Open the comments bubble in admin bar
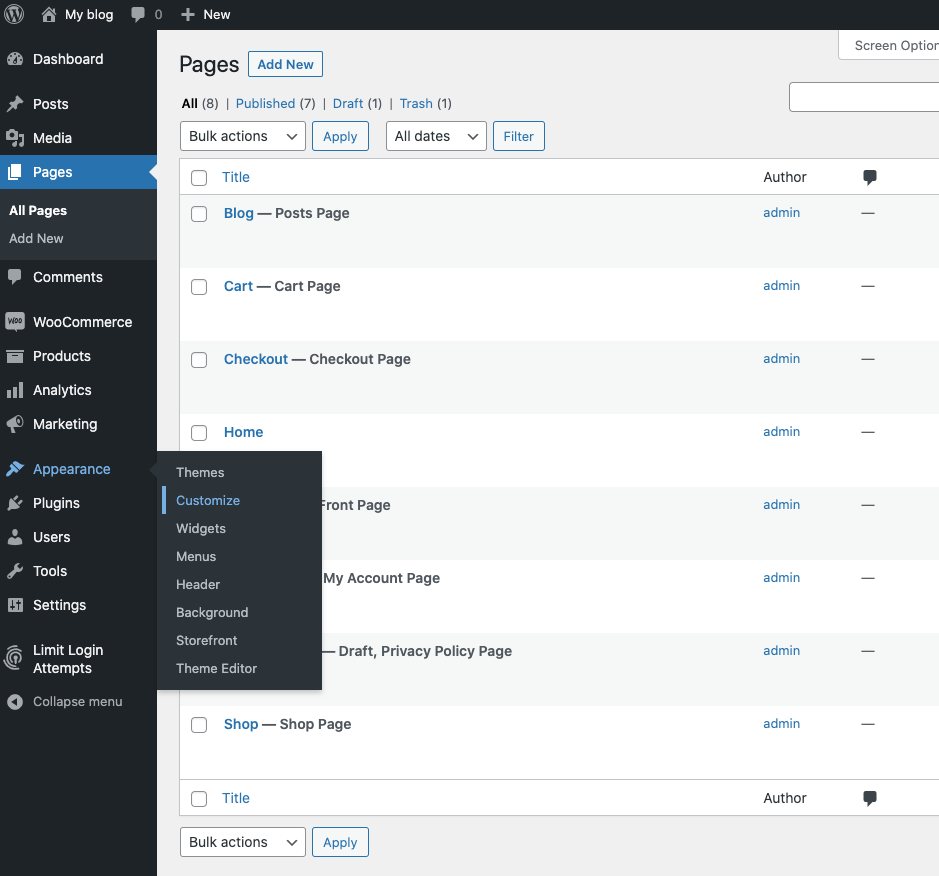939x876 pixels. click(138, 14)
